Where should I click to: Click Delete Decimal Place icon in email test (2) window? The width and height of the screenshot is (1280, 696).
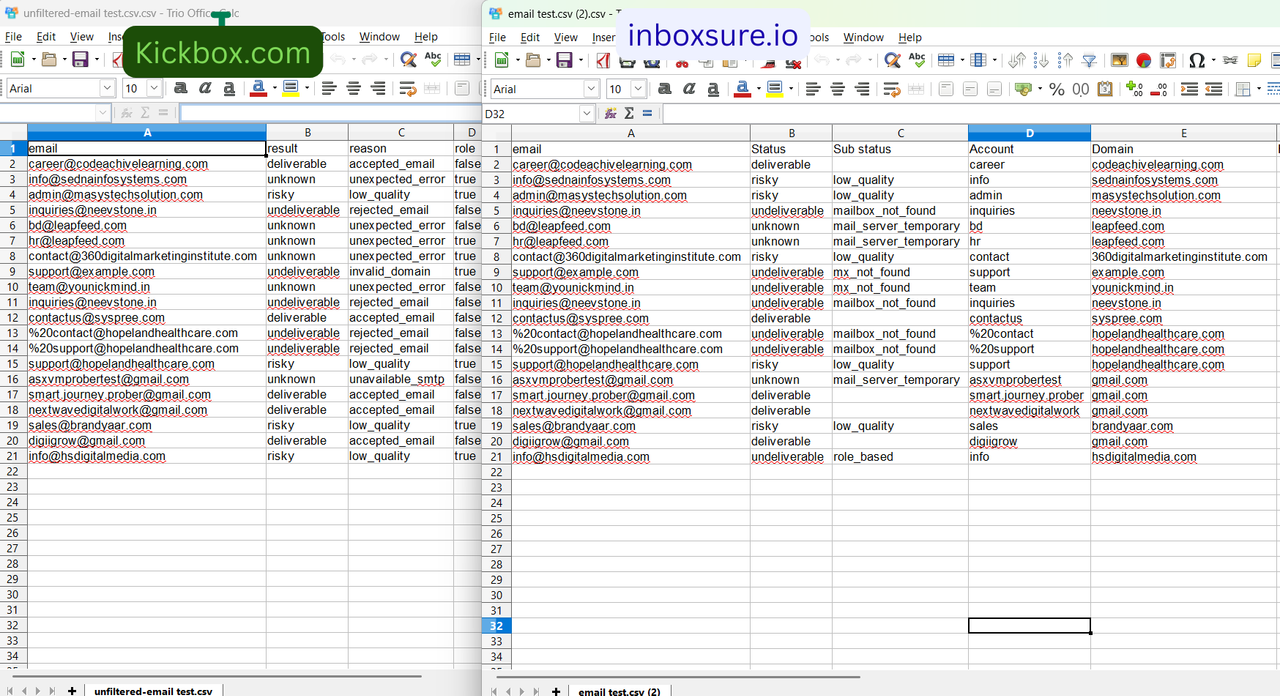click(1158, 89)
